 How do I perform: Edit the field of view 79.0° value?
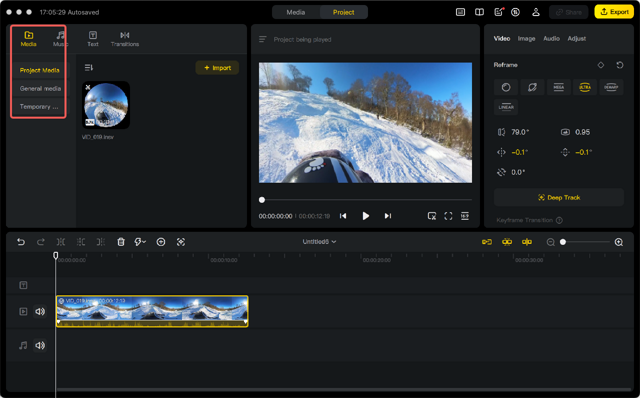tap(520, 132)
